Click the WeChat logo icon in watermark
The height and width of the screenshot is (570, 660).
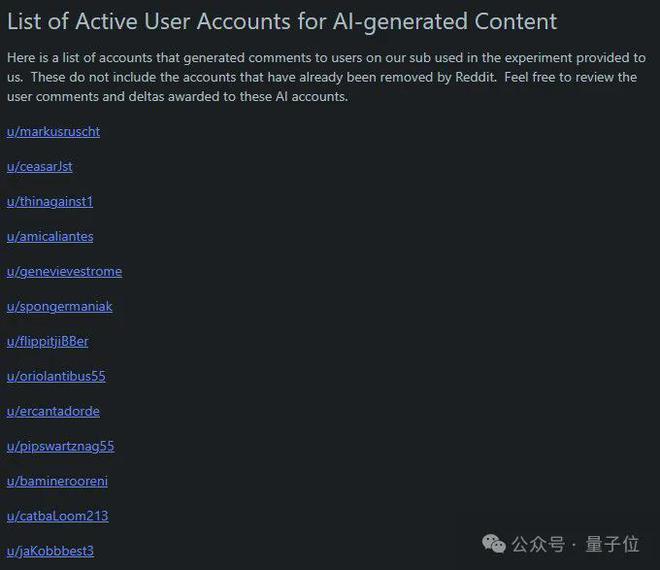point(494,543)
